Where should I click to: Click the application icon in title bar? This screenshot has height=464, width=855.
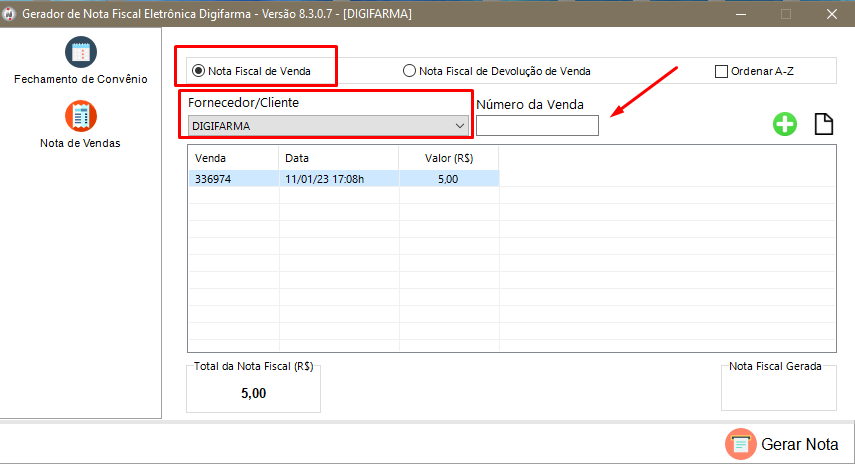[9, 14]
